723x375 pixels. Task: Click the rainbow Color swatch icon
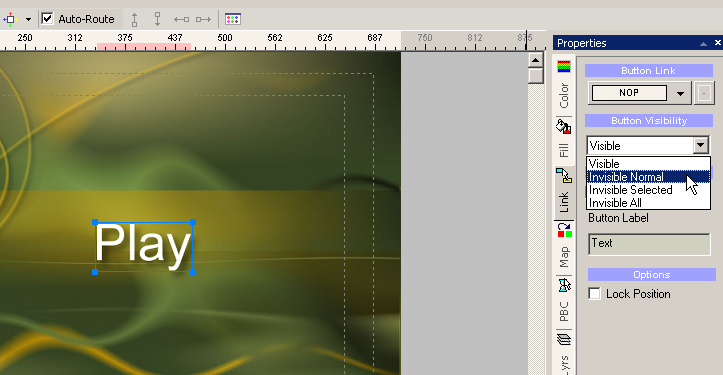(564, 67)
